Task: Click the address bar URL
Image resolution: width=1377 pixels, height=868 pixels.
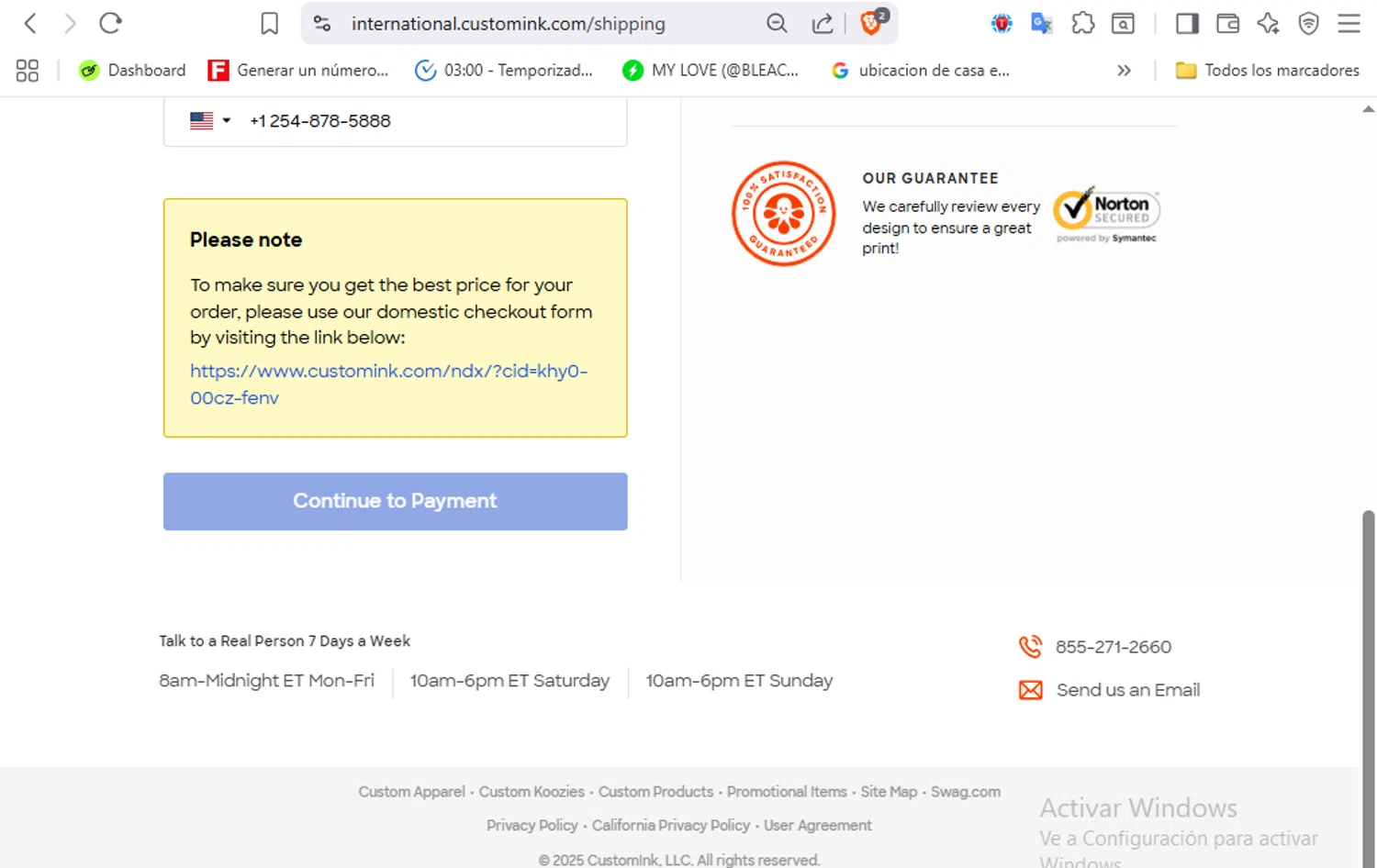Action: (x=508, y=24)
